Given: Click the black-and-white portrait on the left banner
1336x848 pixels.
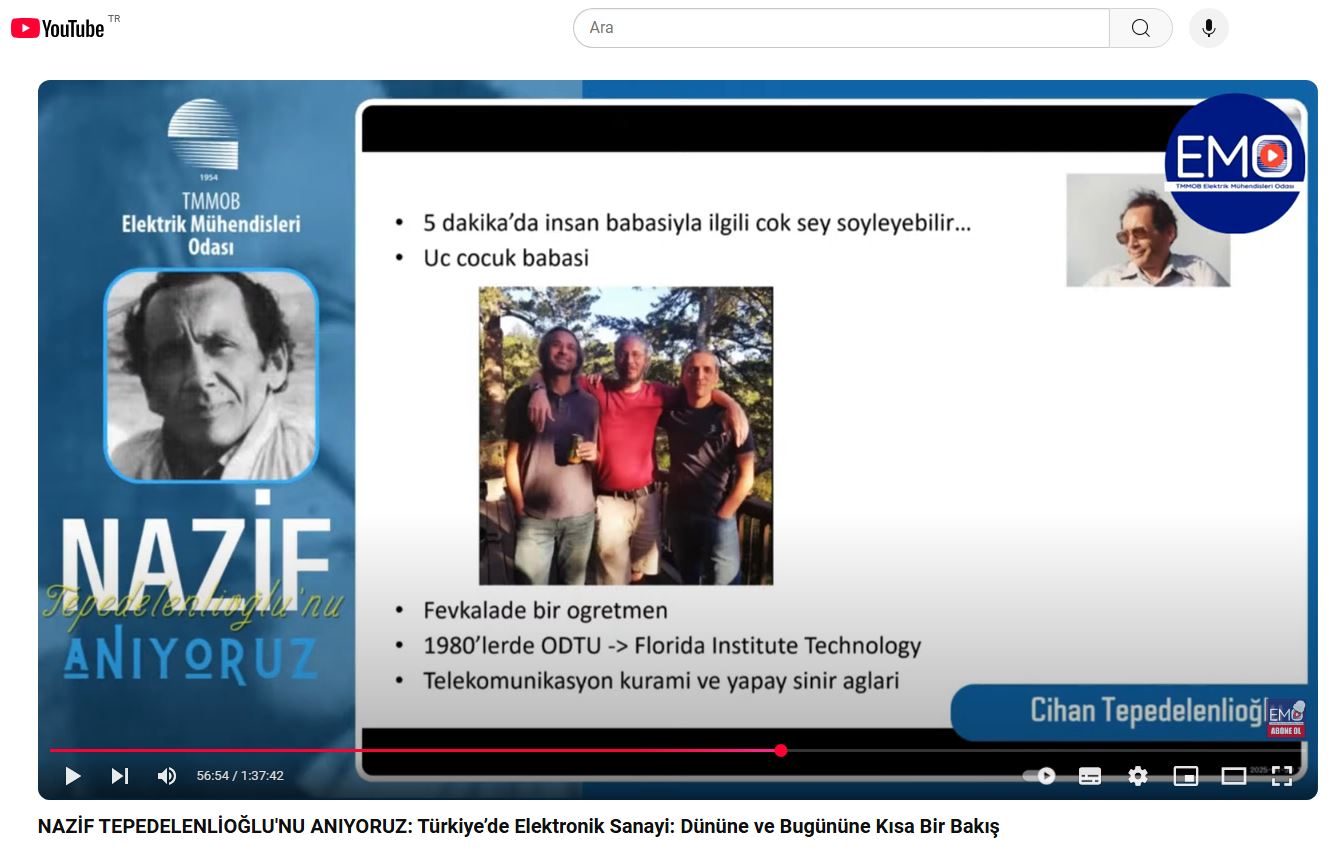Looking at the screenshot, I should pyautogui.click(x=211, y=375).
